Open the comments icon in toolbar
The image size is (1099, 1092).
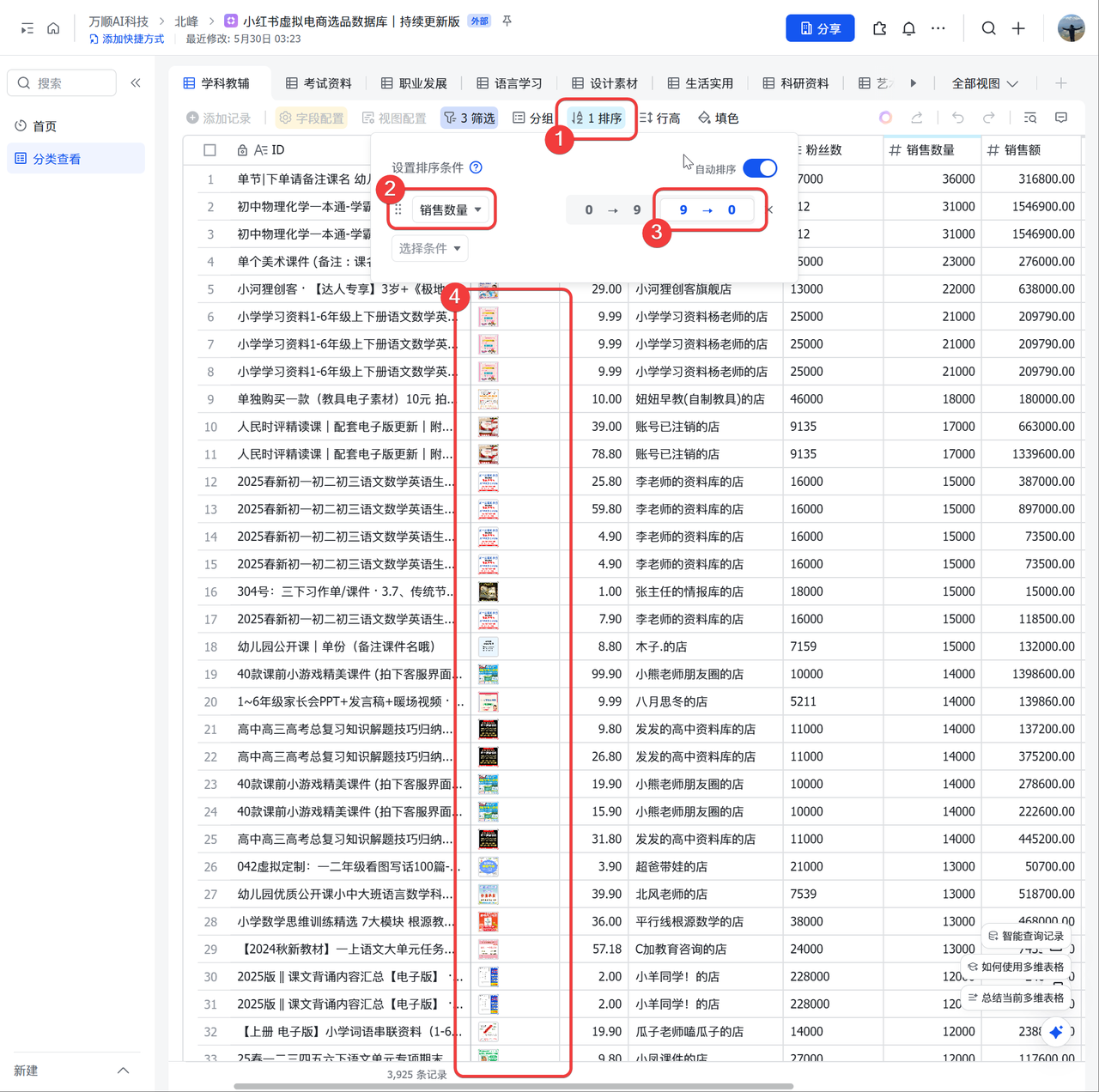(x=1061, y=118)
